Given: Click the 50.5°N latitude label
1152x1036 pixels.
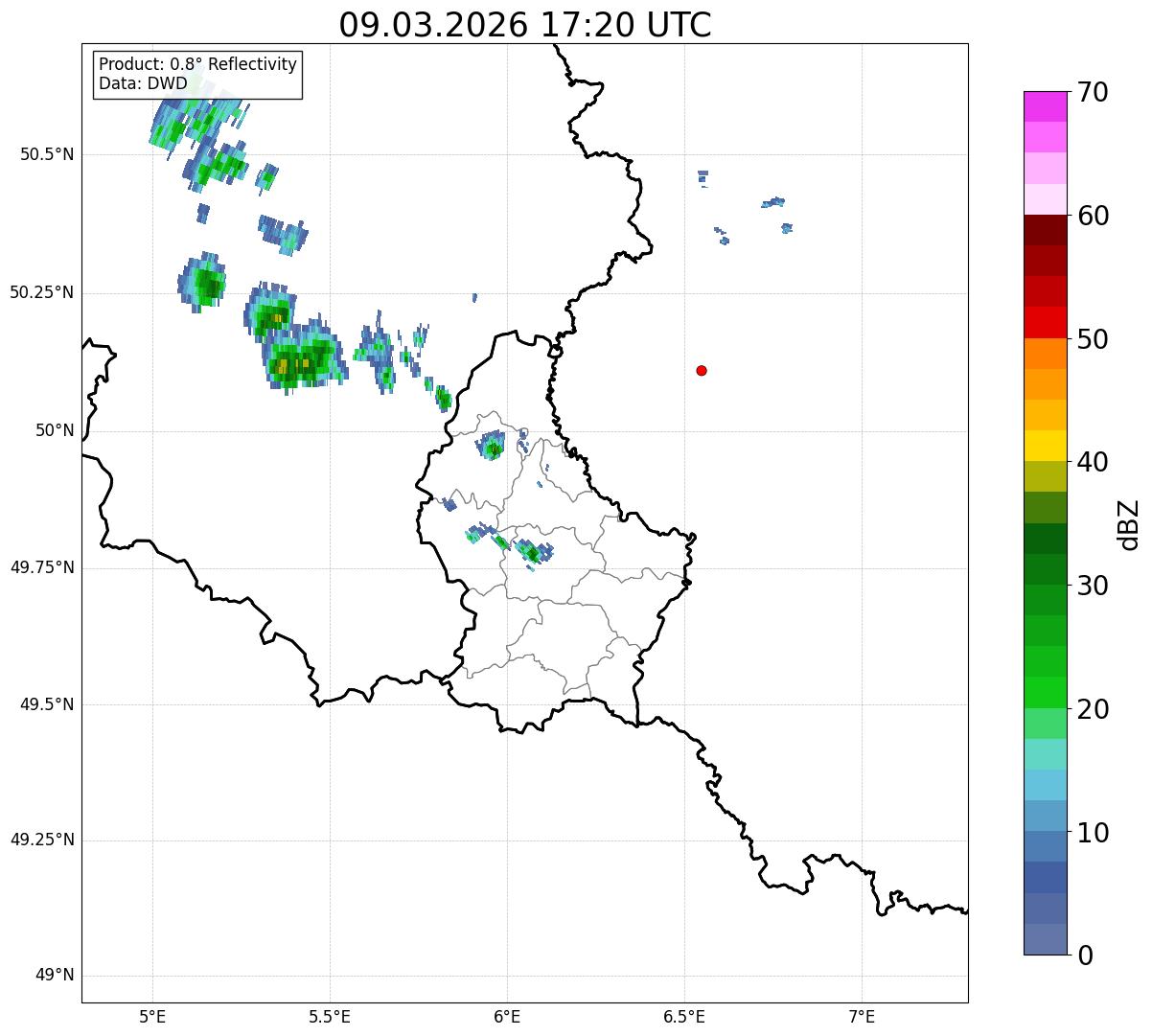Looking at the screenshot, I should [x=47, y=154].
